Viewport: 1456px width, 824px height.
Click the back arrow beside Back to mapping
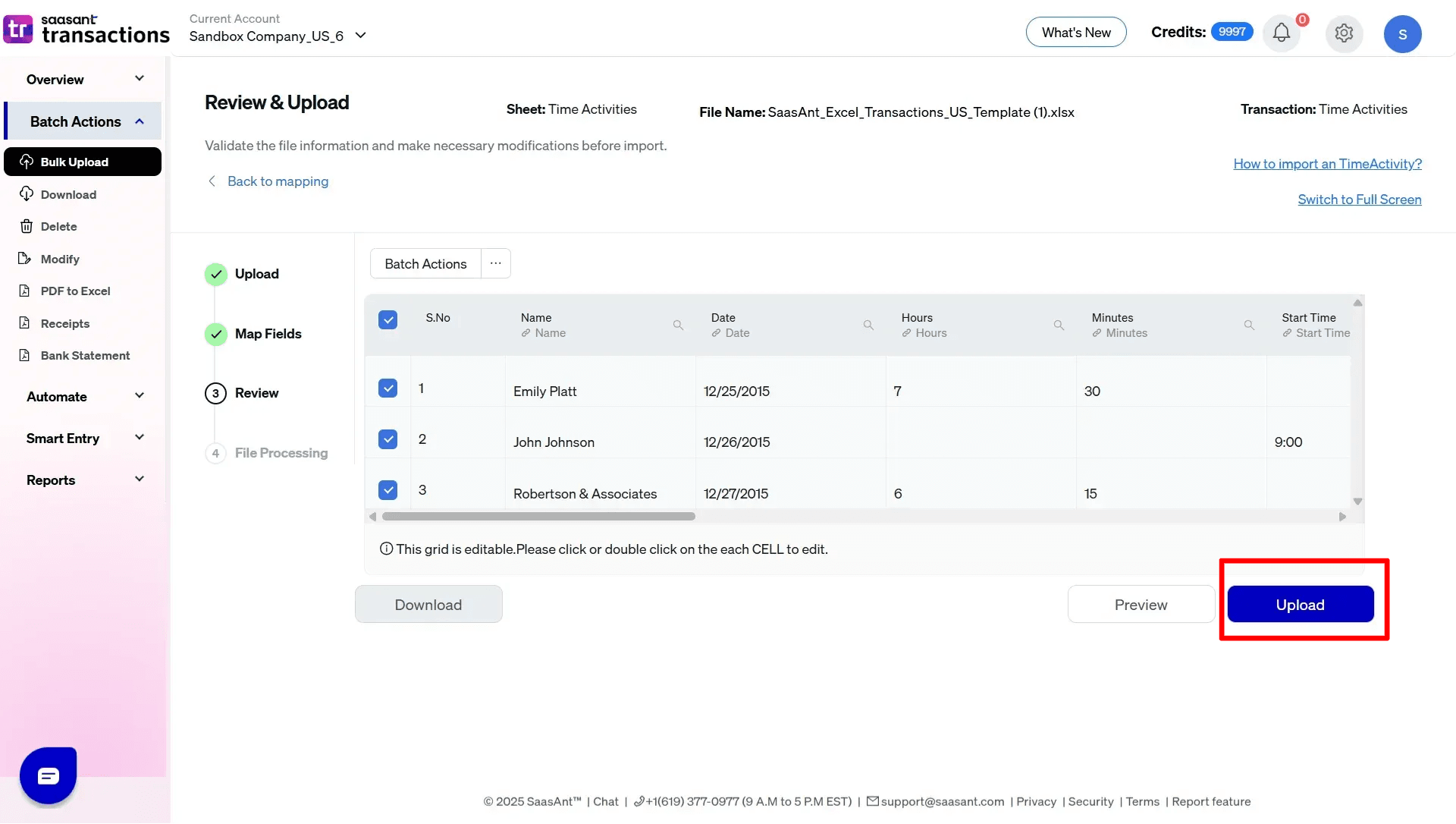[212, 181]
